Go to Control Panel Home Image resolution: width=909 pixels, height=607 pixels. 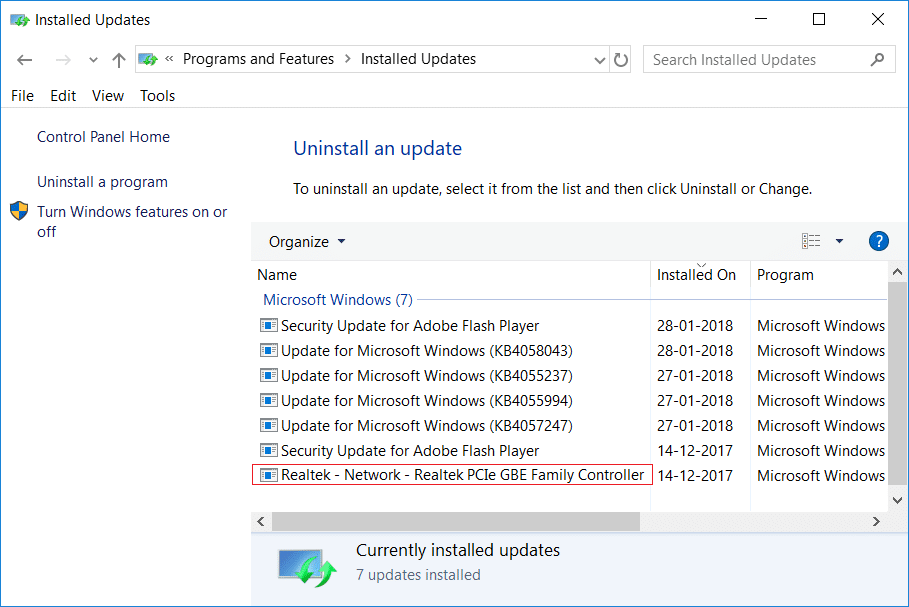pyautogui.click(x=103, y=137)
